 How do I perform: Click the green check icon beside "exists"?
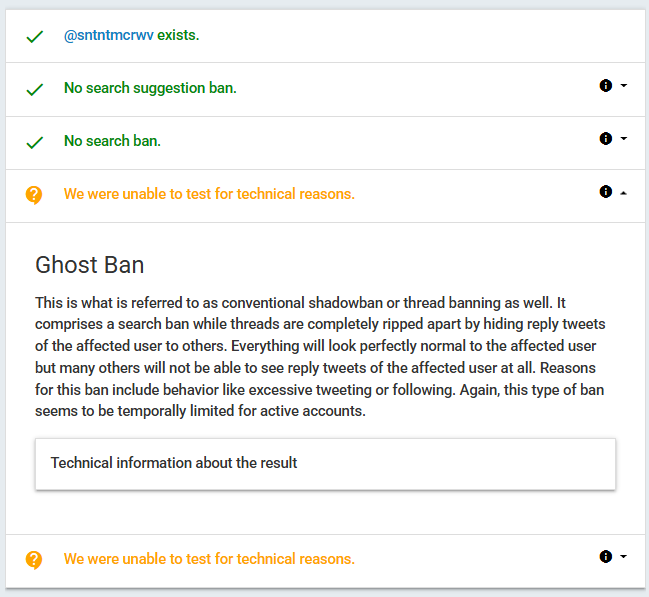click(x=35, y=37)
